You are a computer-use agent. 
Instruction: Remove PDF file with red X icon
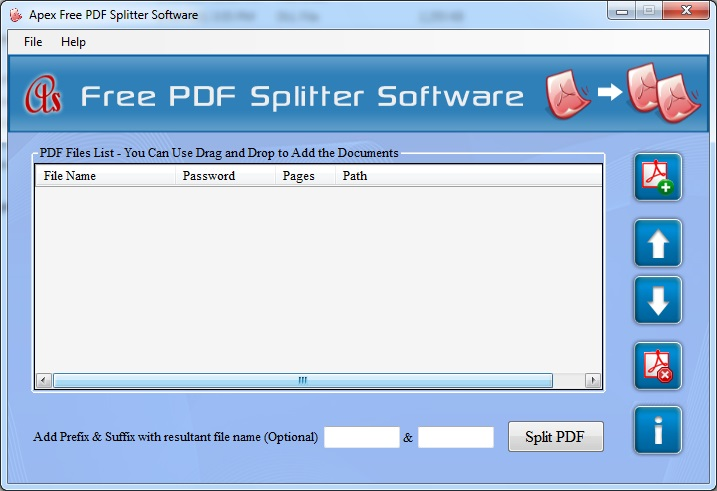click(658, 366)
